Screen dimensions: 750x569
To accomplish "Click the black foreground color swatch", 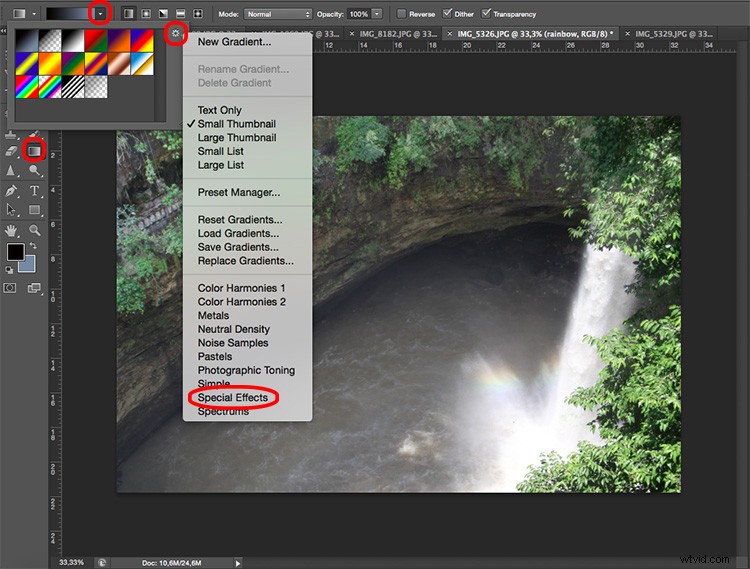I will (15, 252).
